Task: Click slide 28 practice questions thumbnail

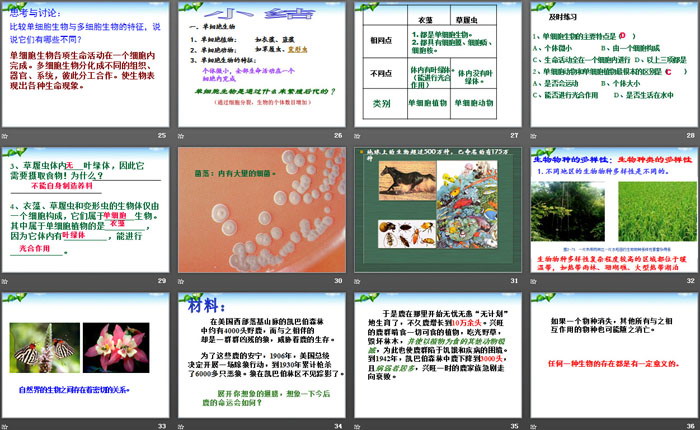Action: (x=612, y=63)
